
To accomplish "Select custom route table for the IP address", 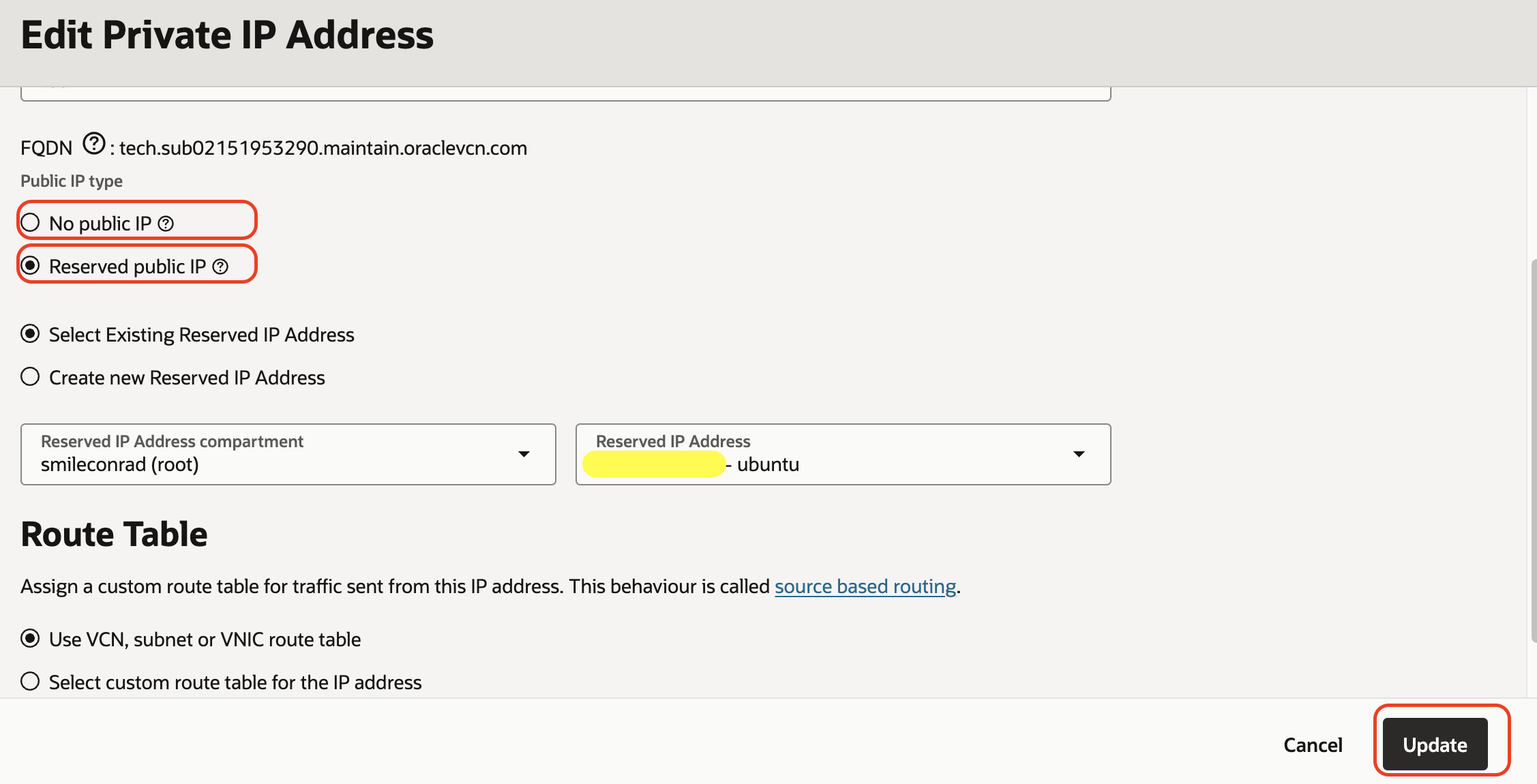I will (31, 682).
